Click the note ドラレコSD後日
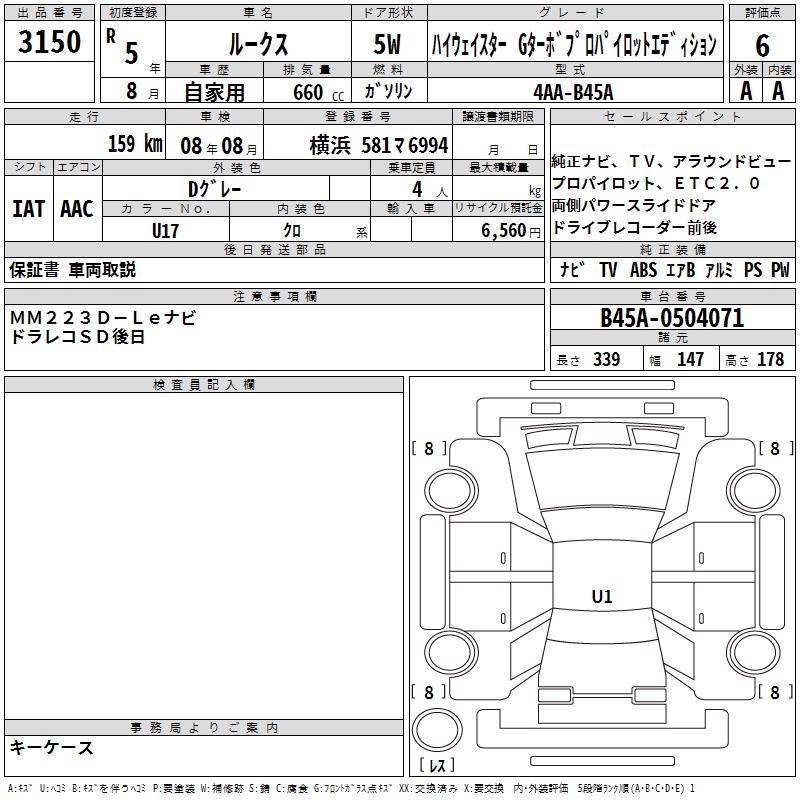 click(x=78, y=337)
